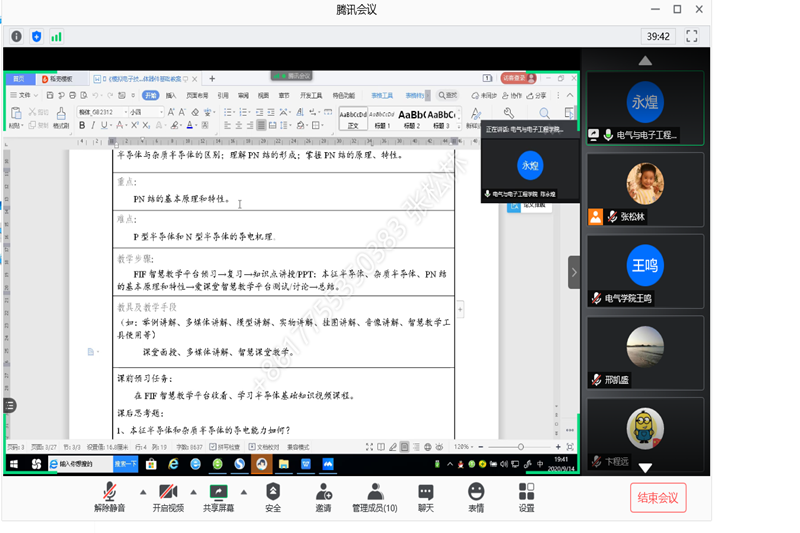
Task: Collapse the WPS ribbon with chevron
Action: [570, 95]
